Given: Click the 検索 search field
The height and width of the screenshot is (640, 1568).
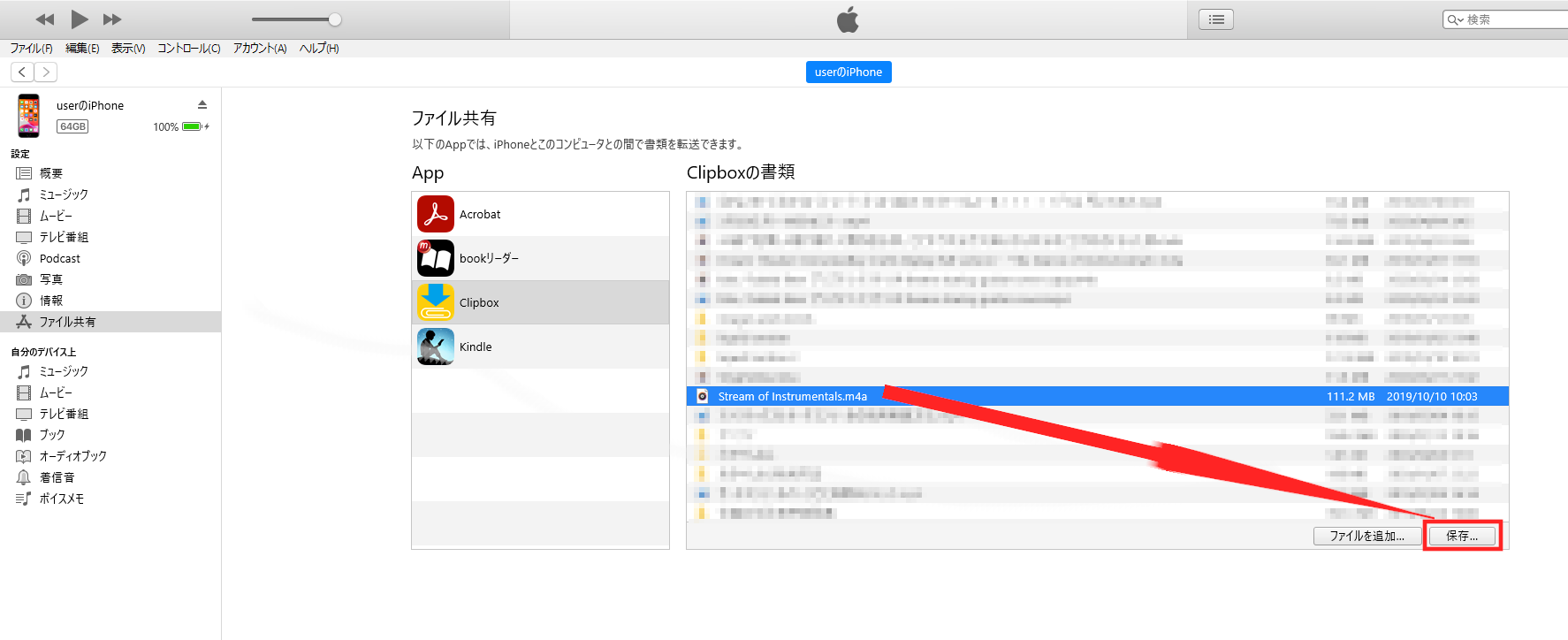Looking at the screenshot, I should click(x=1505, y=19).
